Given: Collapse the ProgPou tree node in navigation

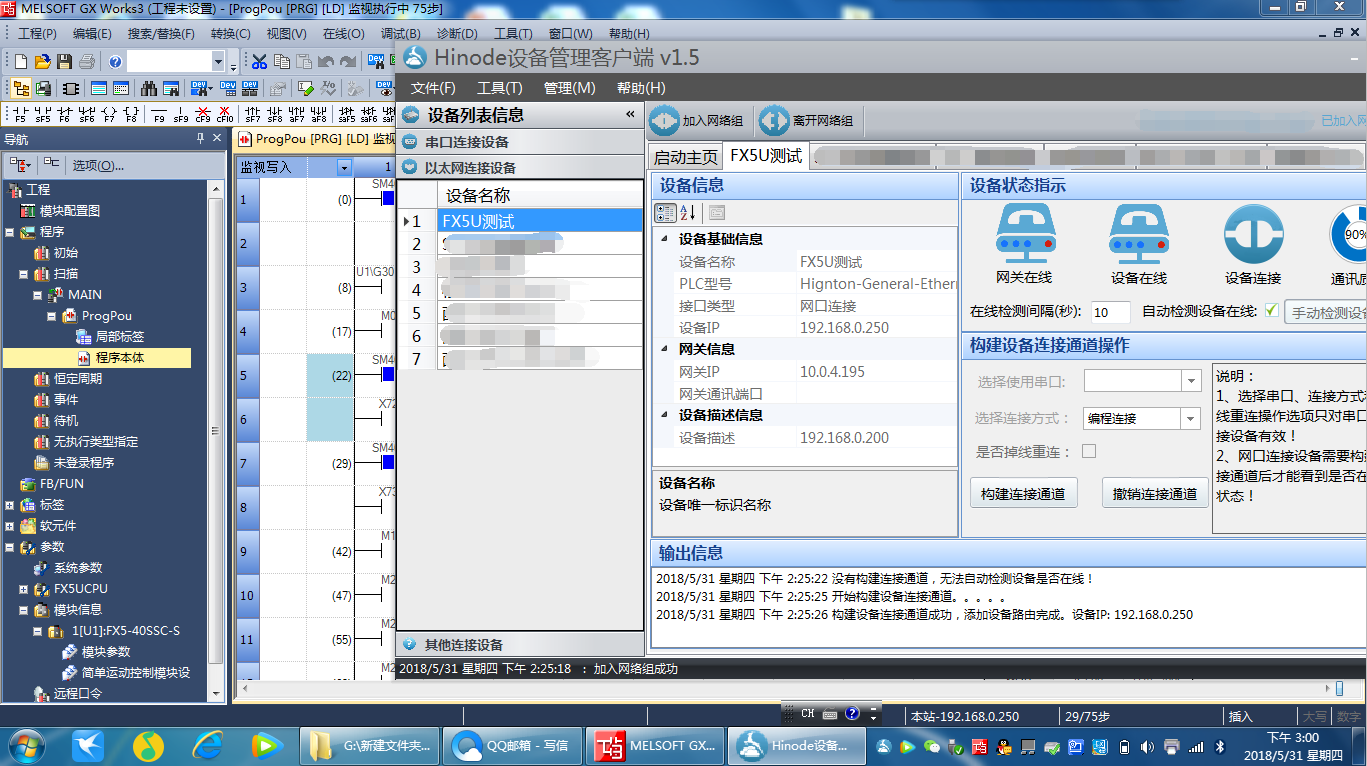Looking at the screenshot, I should pos(49,316).
